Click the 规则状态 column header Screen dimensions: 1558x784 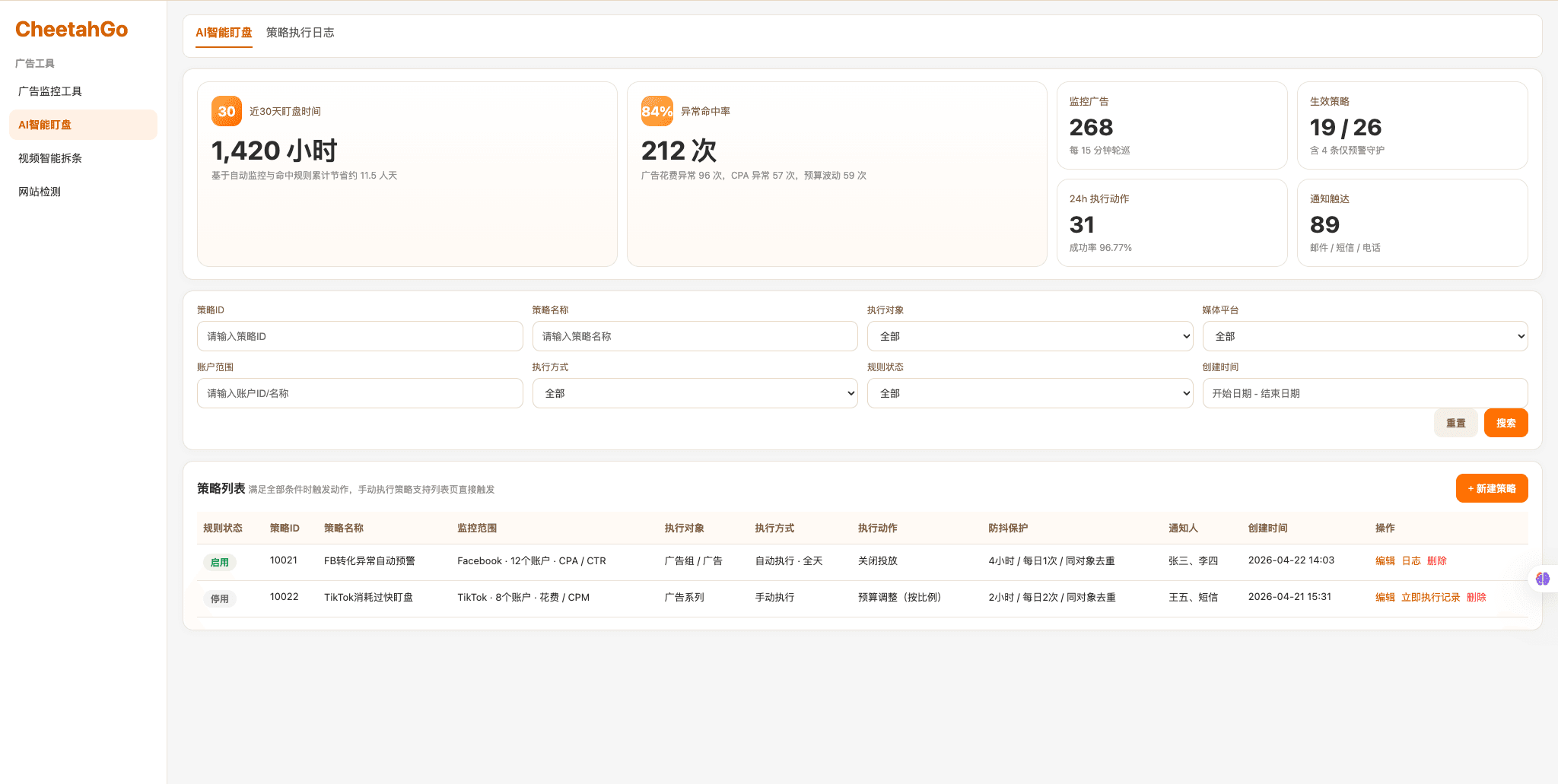tap(223, 528)
